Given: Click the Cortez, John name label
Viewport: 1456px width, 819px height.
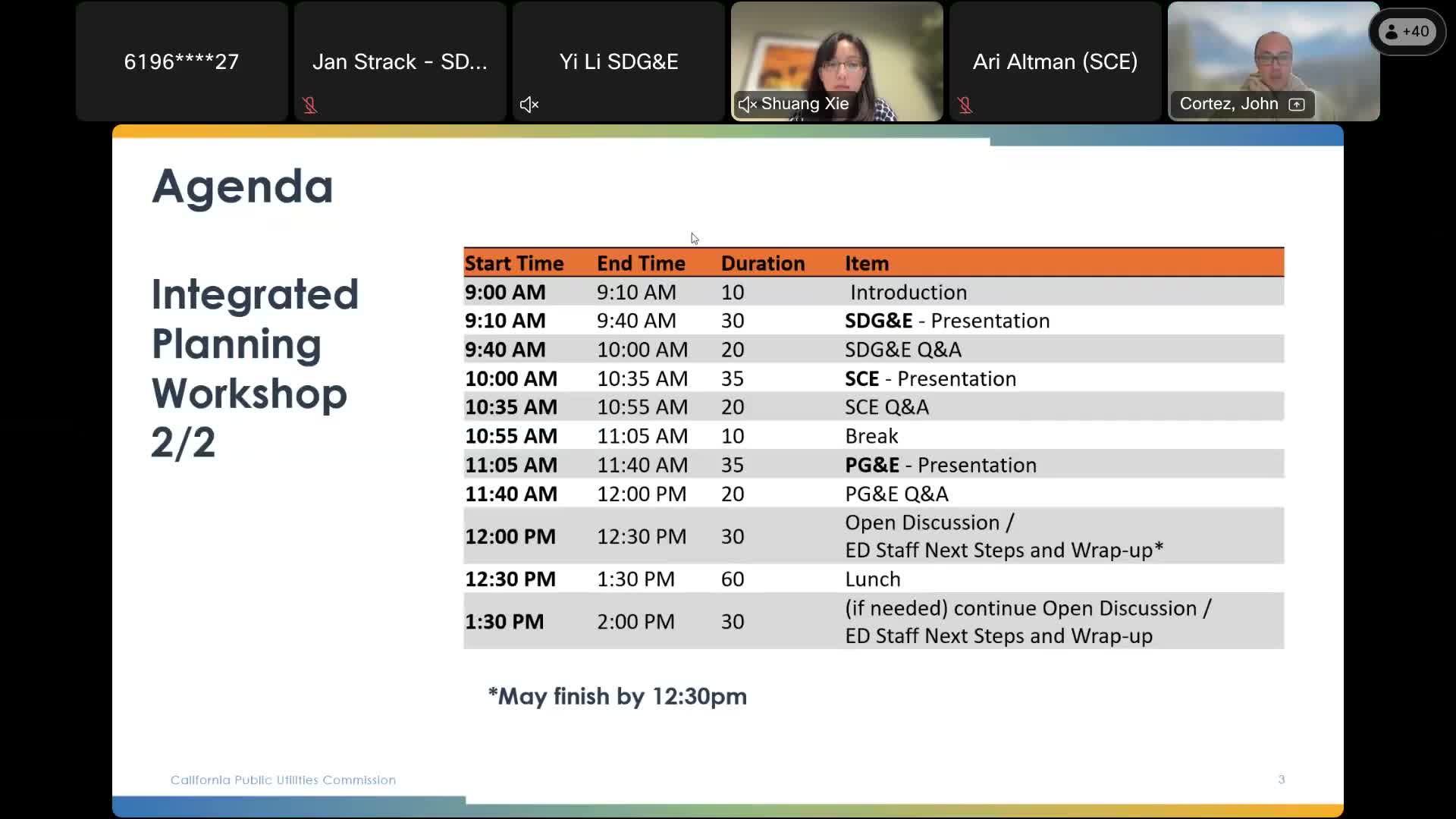Looking at the screenshot, I should click(1228, 104).
